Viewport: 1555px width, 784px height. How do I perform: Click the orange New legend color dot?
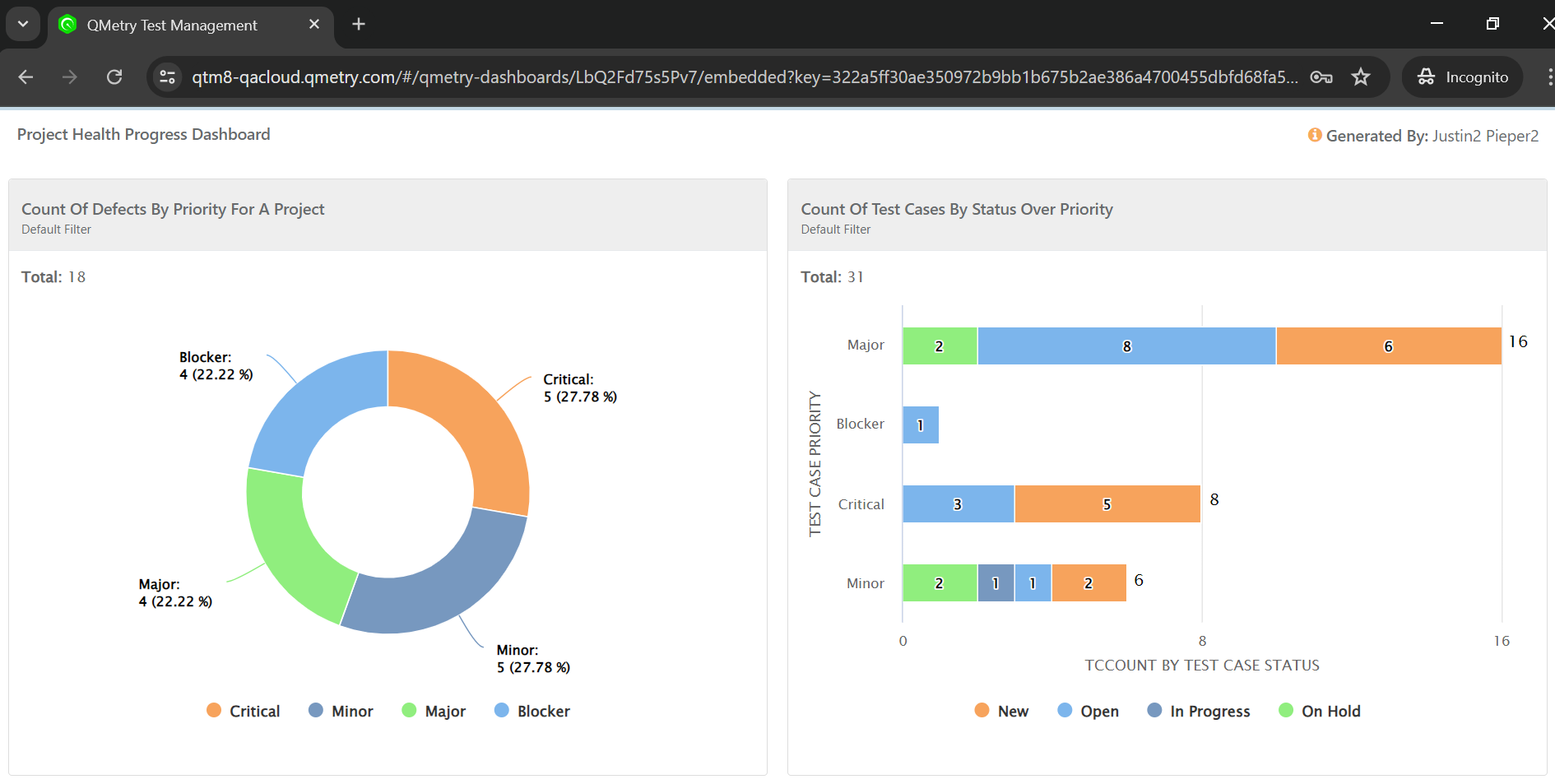pyautogui.click(x=981, y=710)
